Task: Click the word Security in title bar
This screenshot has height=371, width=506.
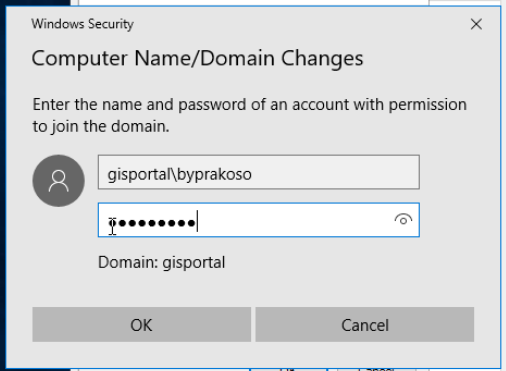Action: click(111, 24)
